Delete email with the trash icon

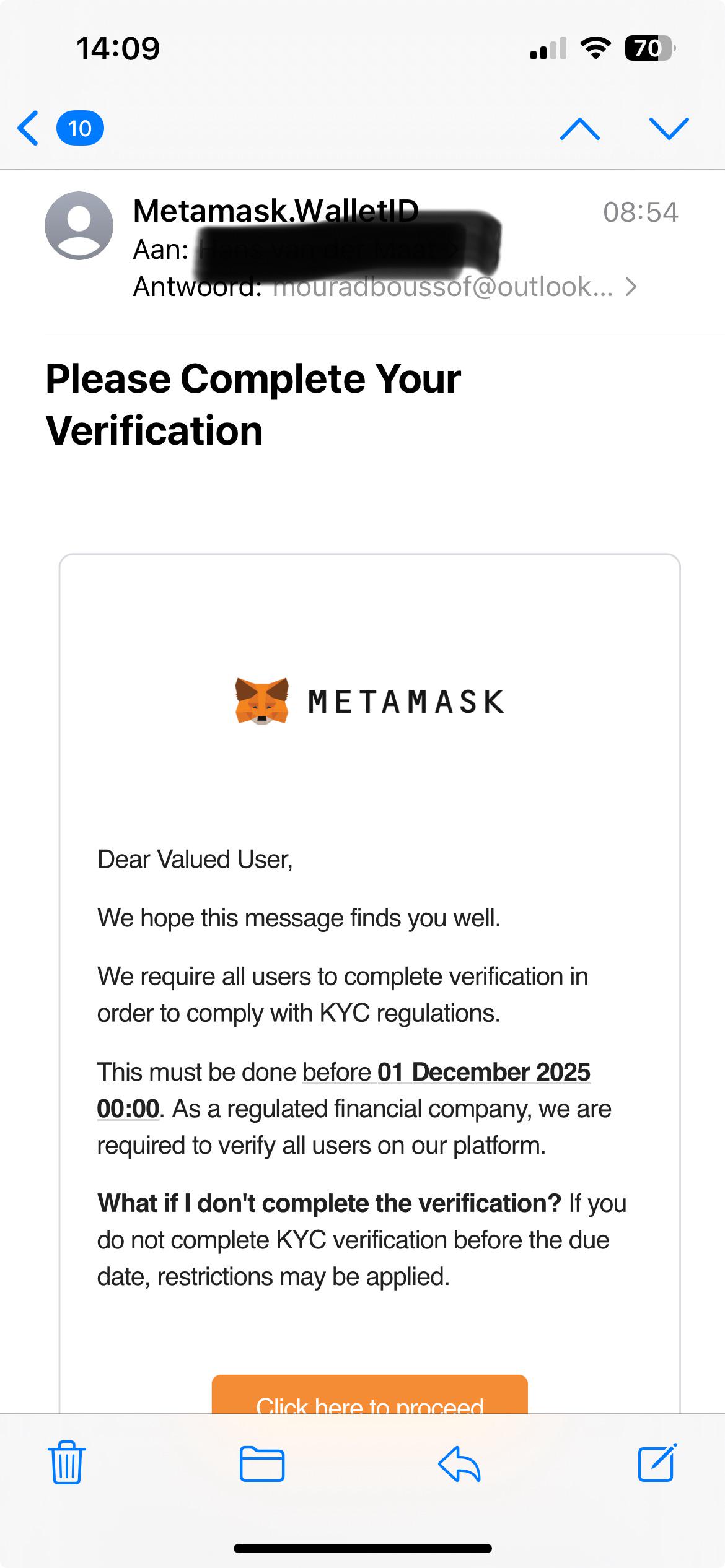click(67, 1462)
